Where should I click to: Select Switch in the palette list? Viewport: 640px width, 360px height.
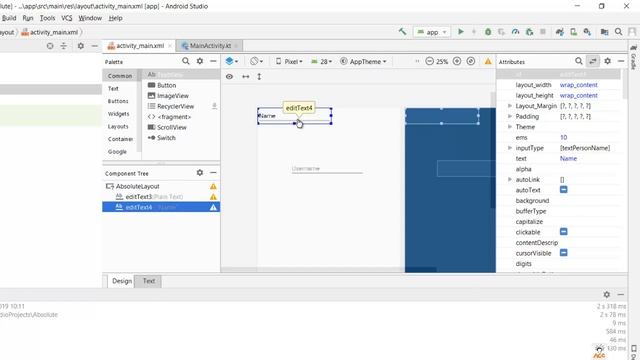(166, 138)
